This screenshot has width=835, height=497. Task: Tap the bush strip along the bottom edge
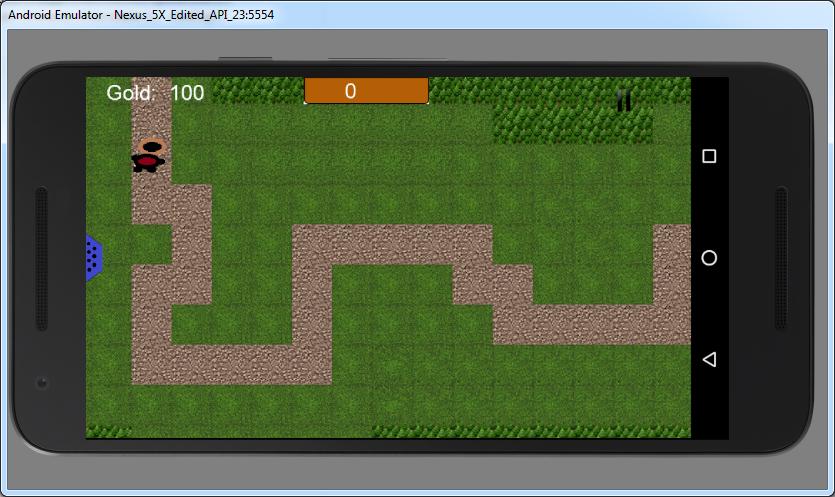click(x=530, y=431)
